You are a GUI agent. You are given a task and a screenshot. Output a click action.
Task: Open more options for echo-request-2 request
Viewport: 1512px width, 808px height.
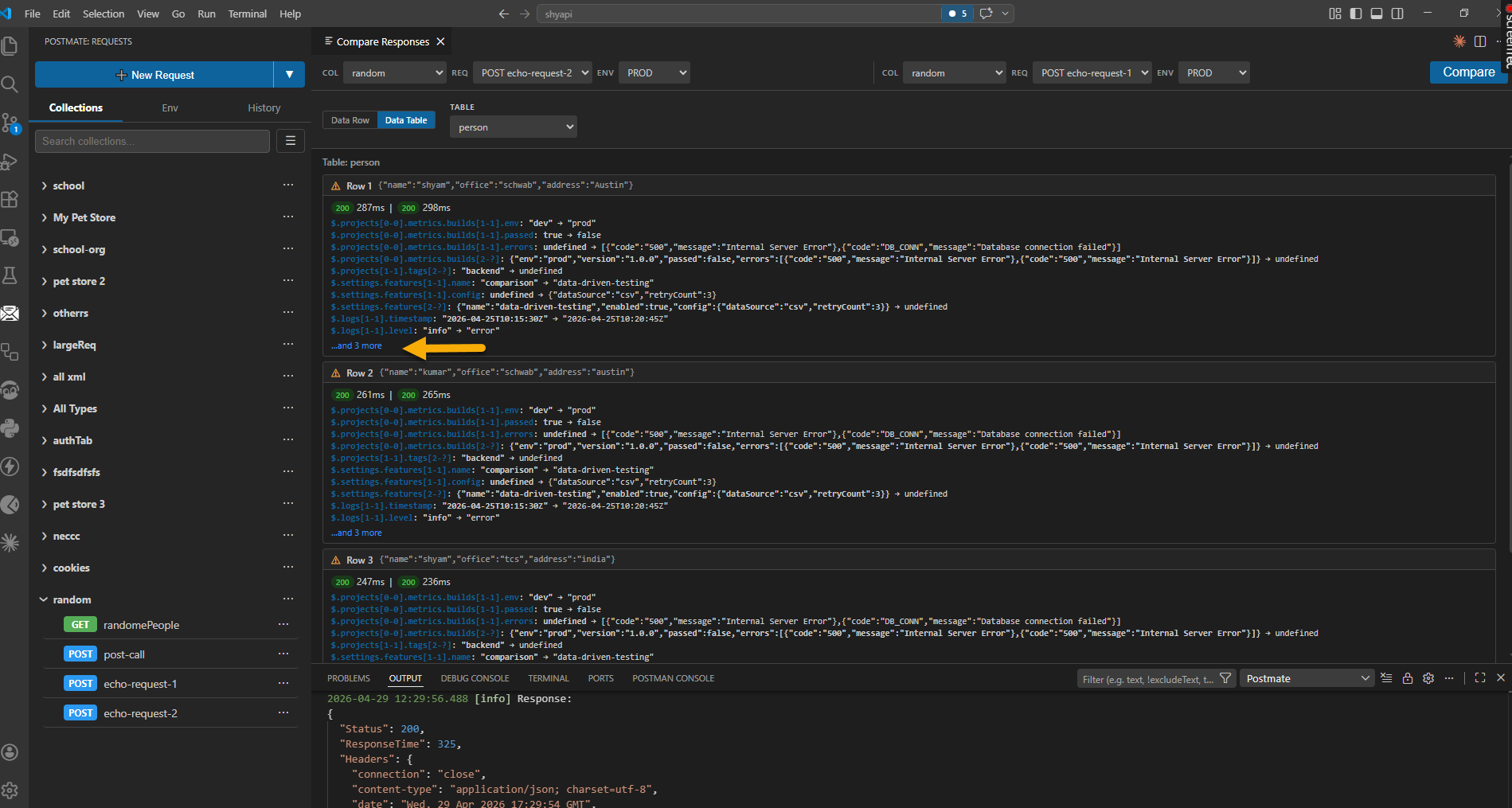tap(283, 713)
